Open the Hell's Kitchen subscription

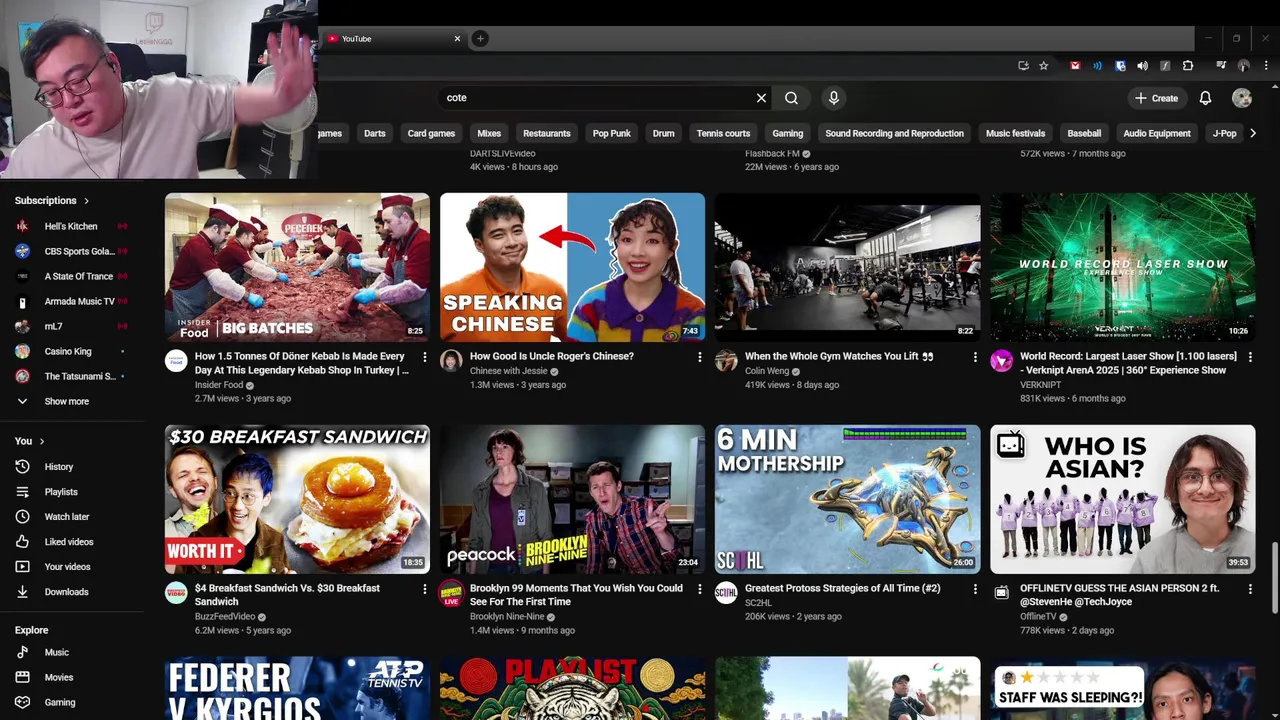tap(72, 226)
